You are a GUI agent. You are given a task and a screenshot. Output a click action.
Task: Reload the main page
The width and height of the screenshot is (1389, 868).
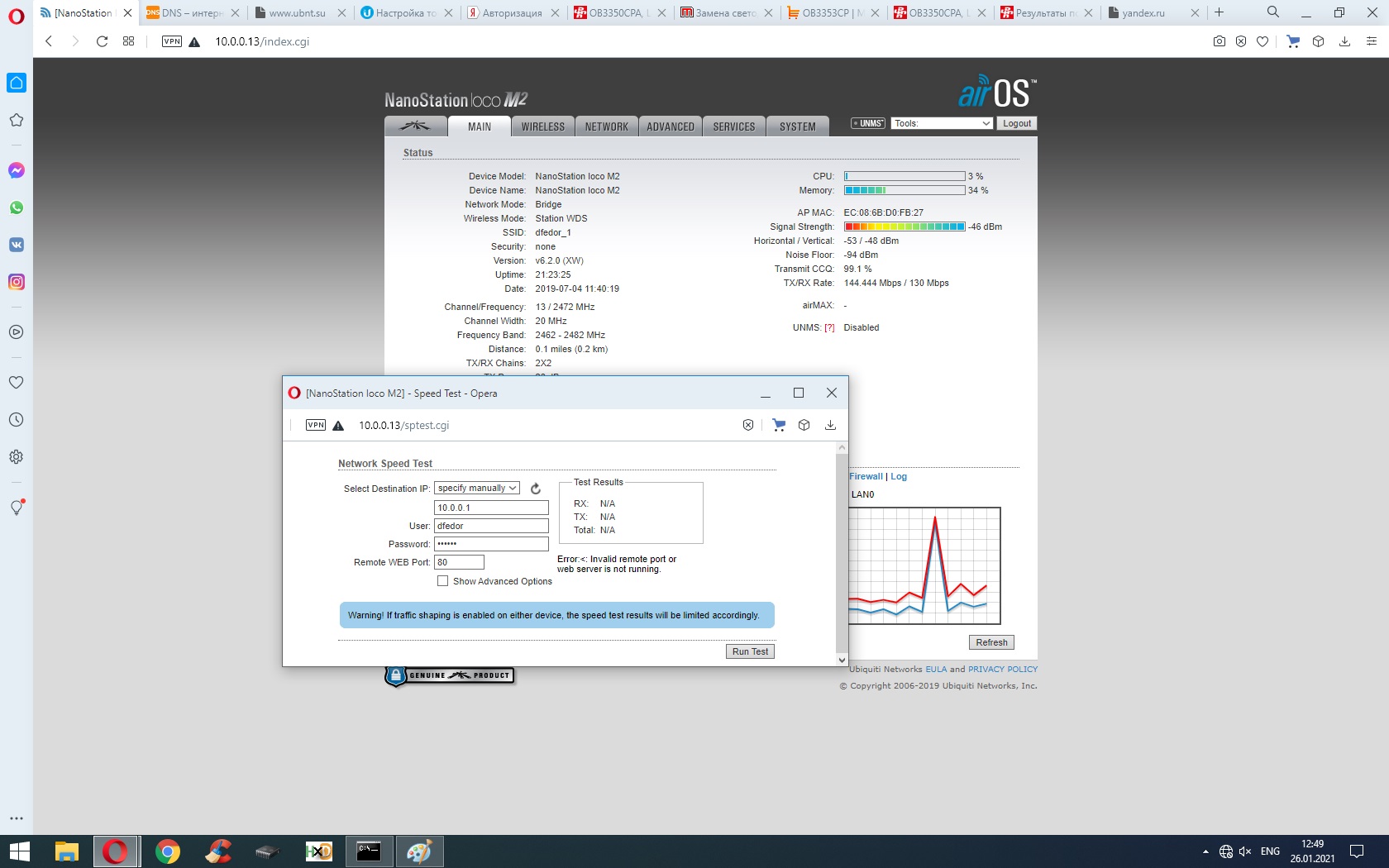point(102,41)
